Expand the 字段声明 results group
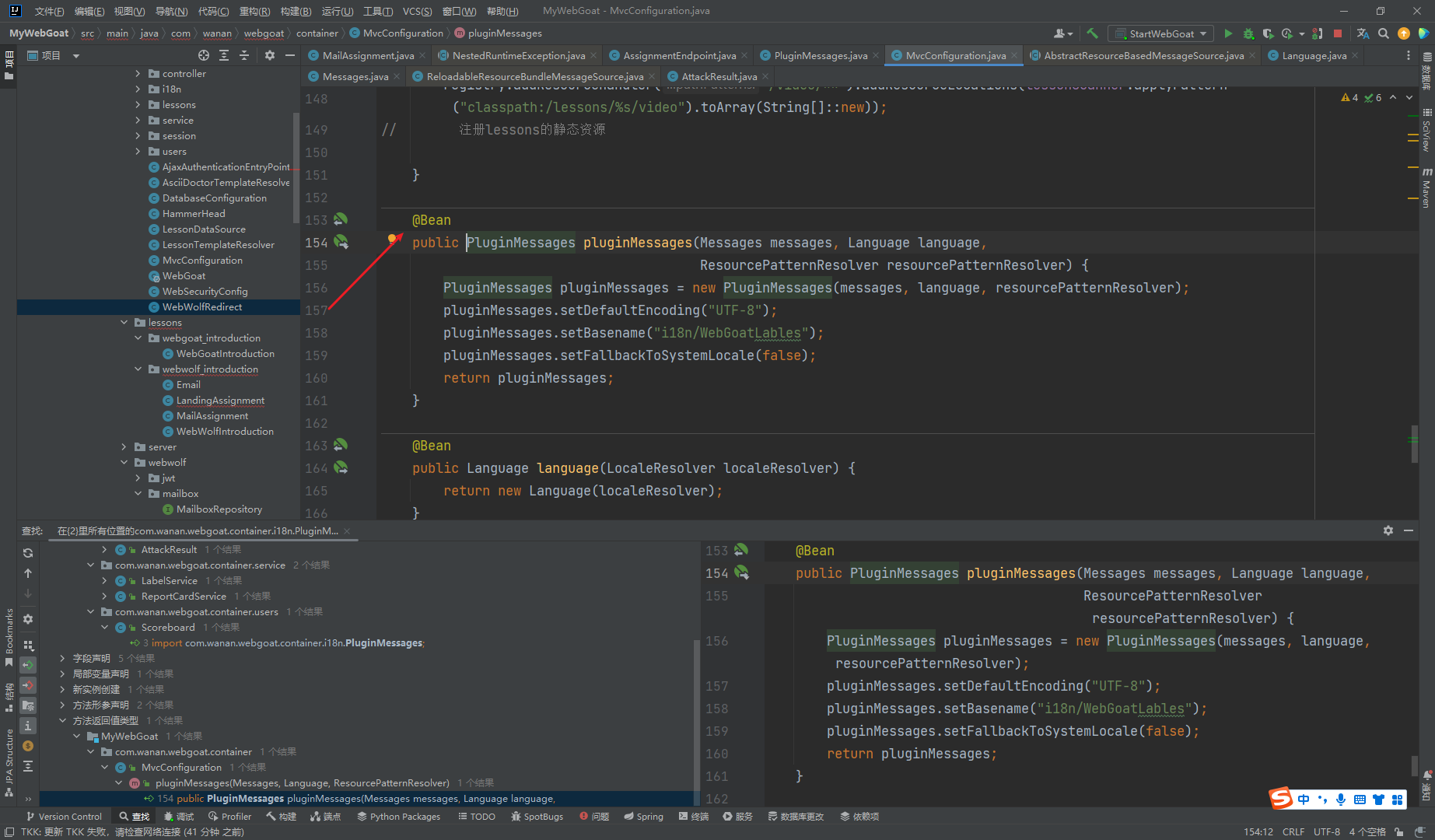 [x=63, y=658]
